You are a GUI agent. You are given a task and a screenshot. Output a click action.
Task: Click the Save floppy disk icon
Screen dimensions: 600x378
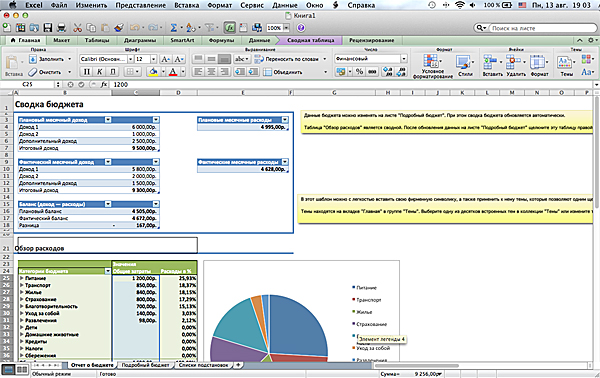[x=48, y=28]
